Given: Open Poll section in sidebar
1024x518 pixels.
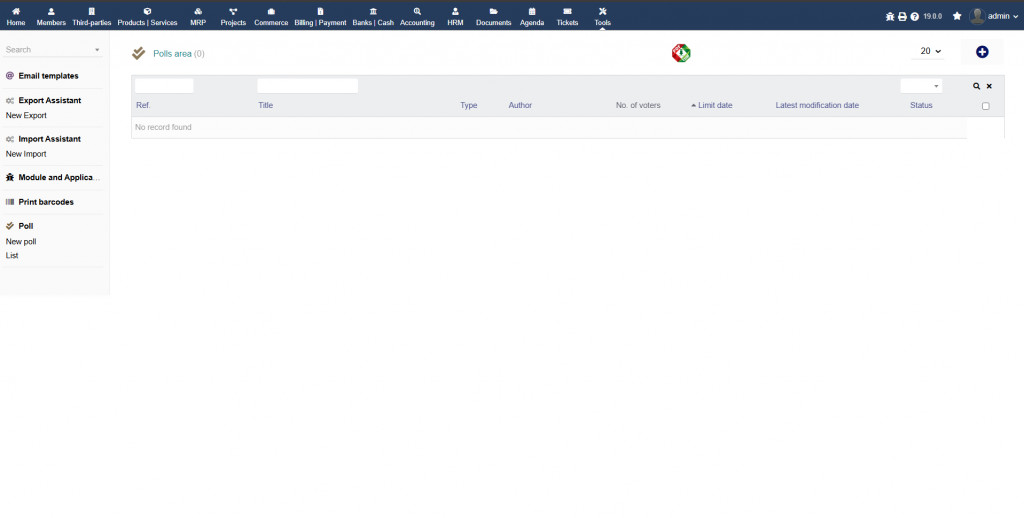Looking at the screenshot, I should click(25, 226).
